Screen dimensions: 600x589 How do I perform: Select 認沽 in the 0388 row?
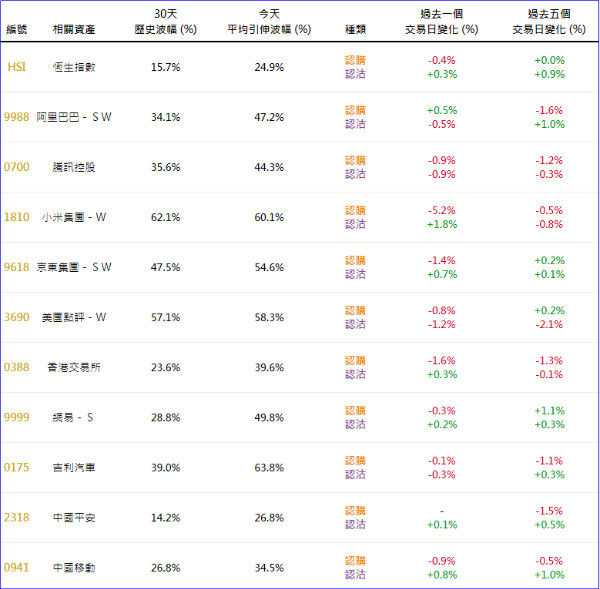(355, 374)
